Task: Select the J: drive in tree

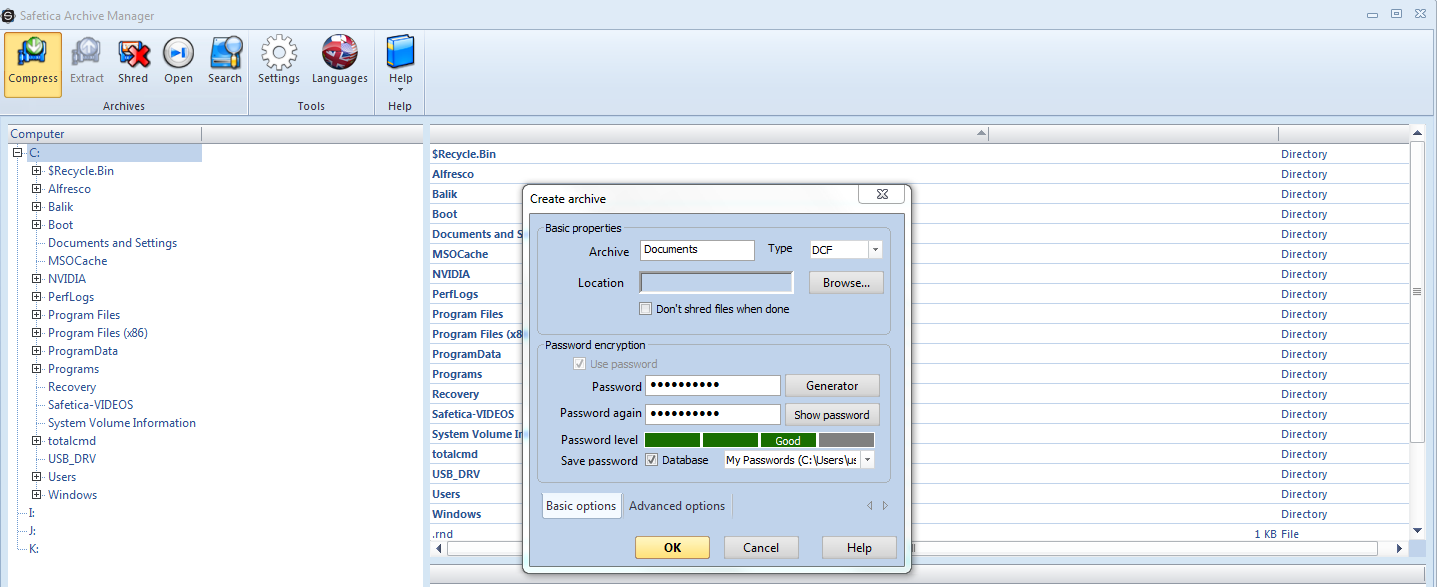Action: (x=32, y=531)
